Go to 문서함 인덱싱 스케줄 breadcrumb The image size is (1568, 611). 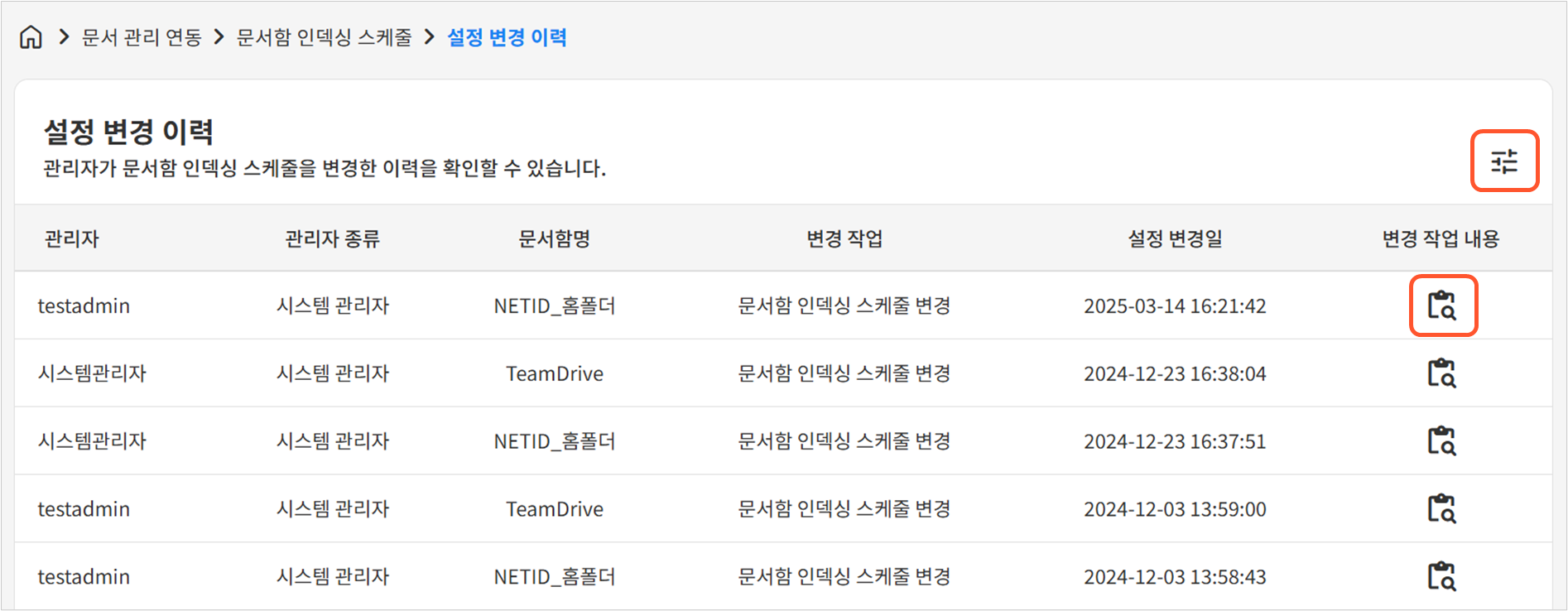(324, 37)
